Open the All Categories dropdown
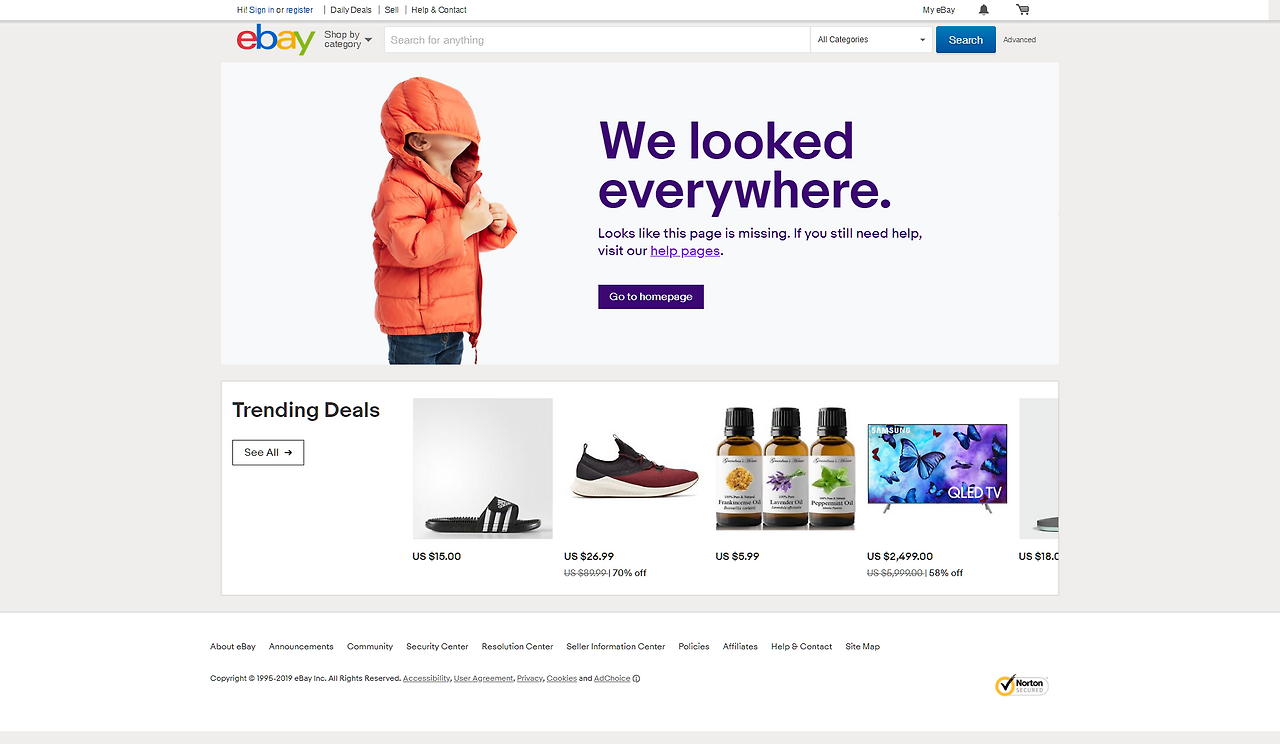Image resolution: width=1280 pixels, height=744 pixels. pos(871,40)
